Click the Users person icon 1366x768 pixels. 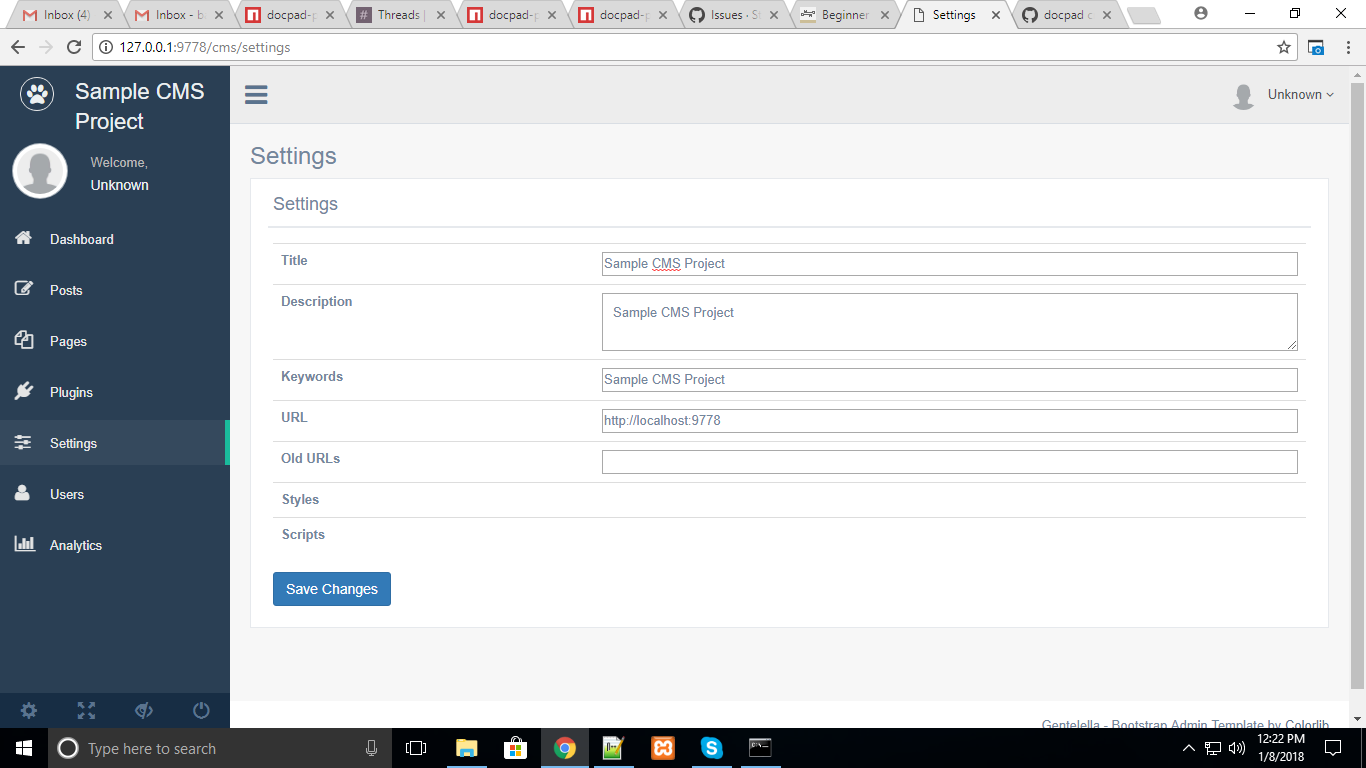23,493
